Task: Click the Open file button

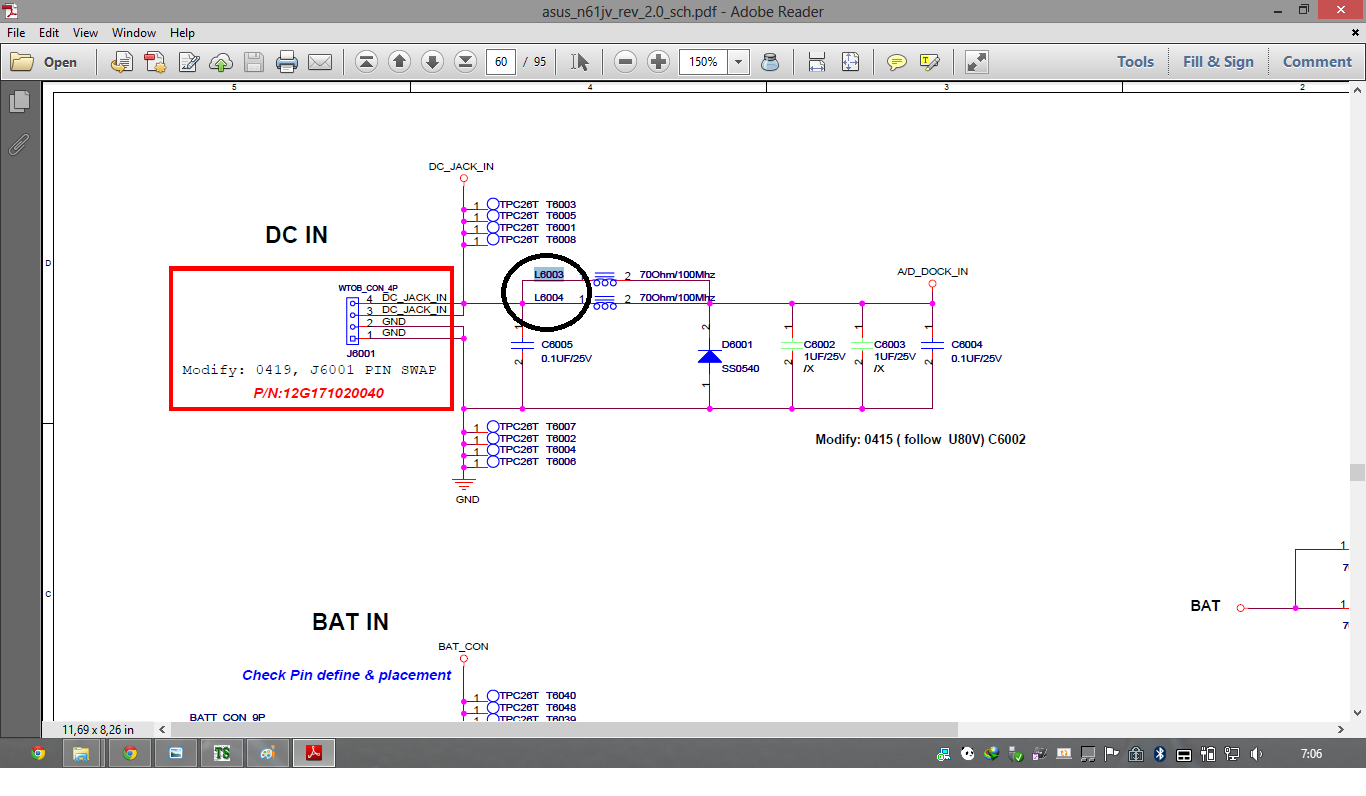Action: point(45,62)
